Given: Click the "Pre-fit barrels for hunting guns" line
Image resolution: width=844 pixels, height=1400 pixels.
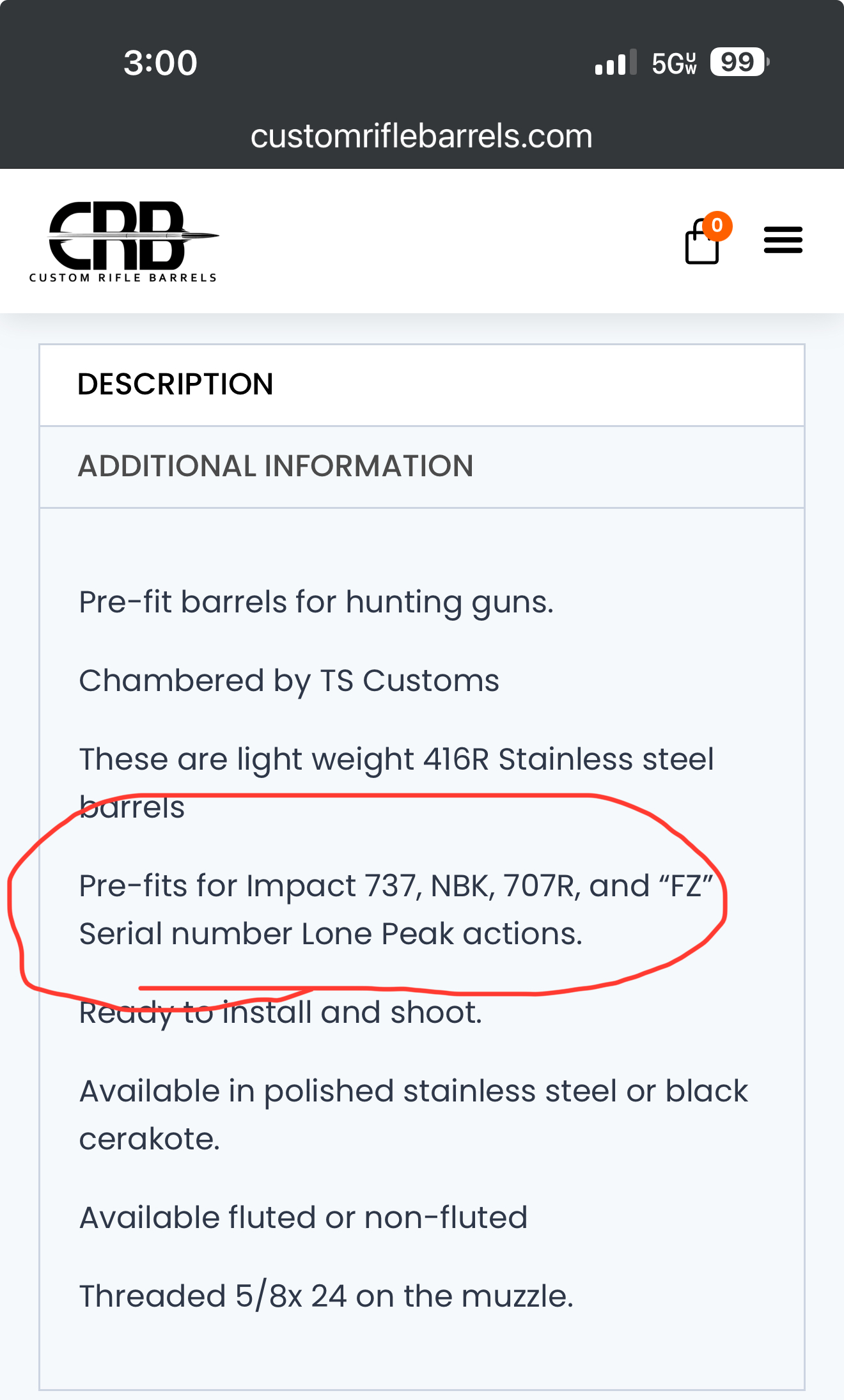Looking at the screenshot, I should [316, 602].
